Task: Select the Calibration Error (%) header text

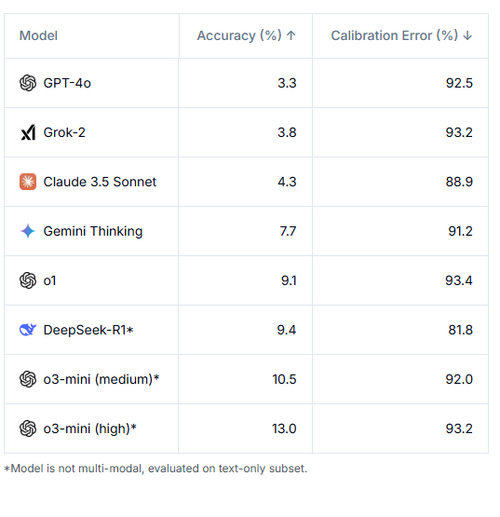Action: pos(394,35)
